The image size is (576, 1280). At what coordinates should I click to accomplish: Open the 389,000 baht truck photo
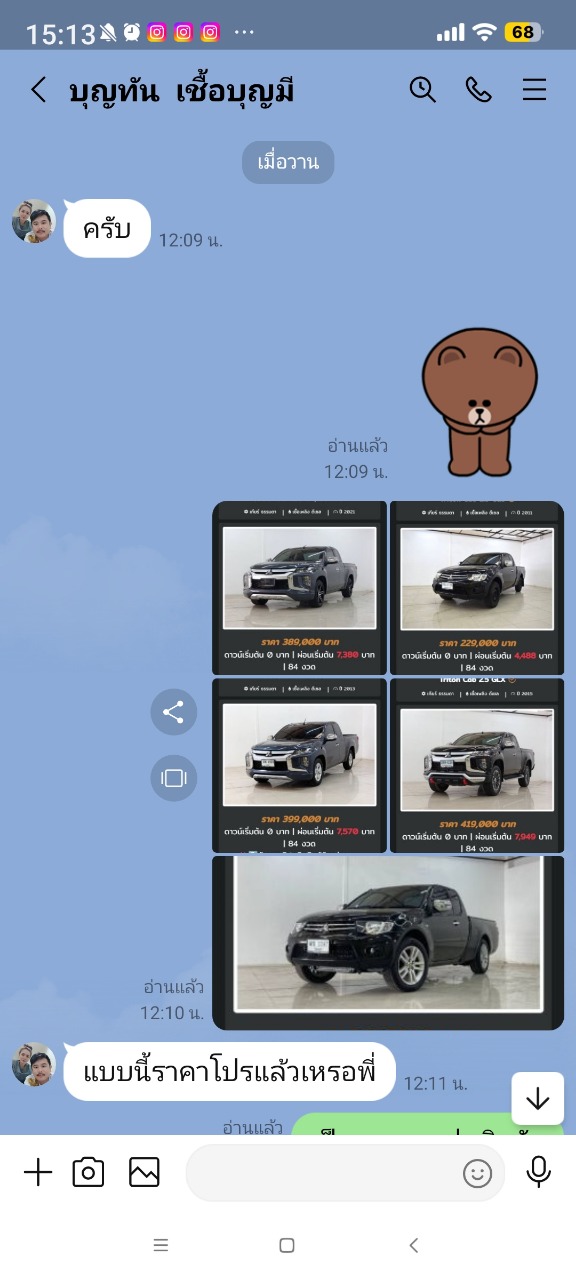[x=300, y=588]
